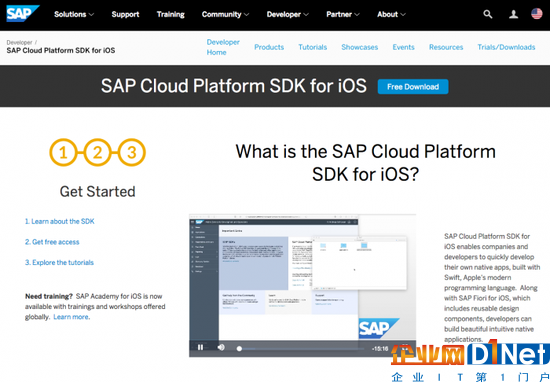The image size is (550, 382).
Task: Open the user account icon
Action: click(x=514, y=14)
